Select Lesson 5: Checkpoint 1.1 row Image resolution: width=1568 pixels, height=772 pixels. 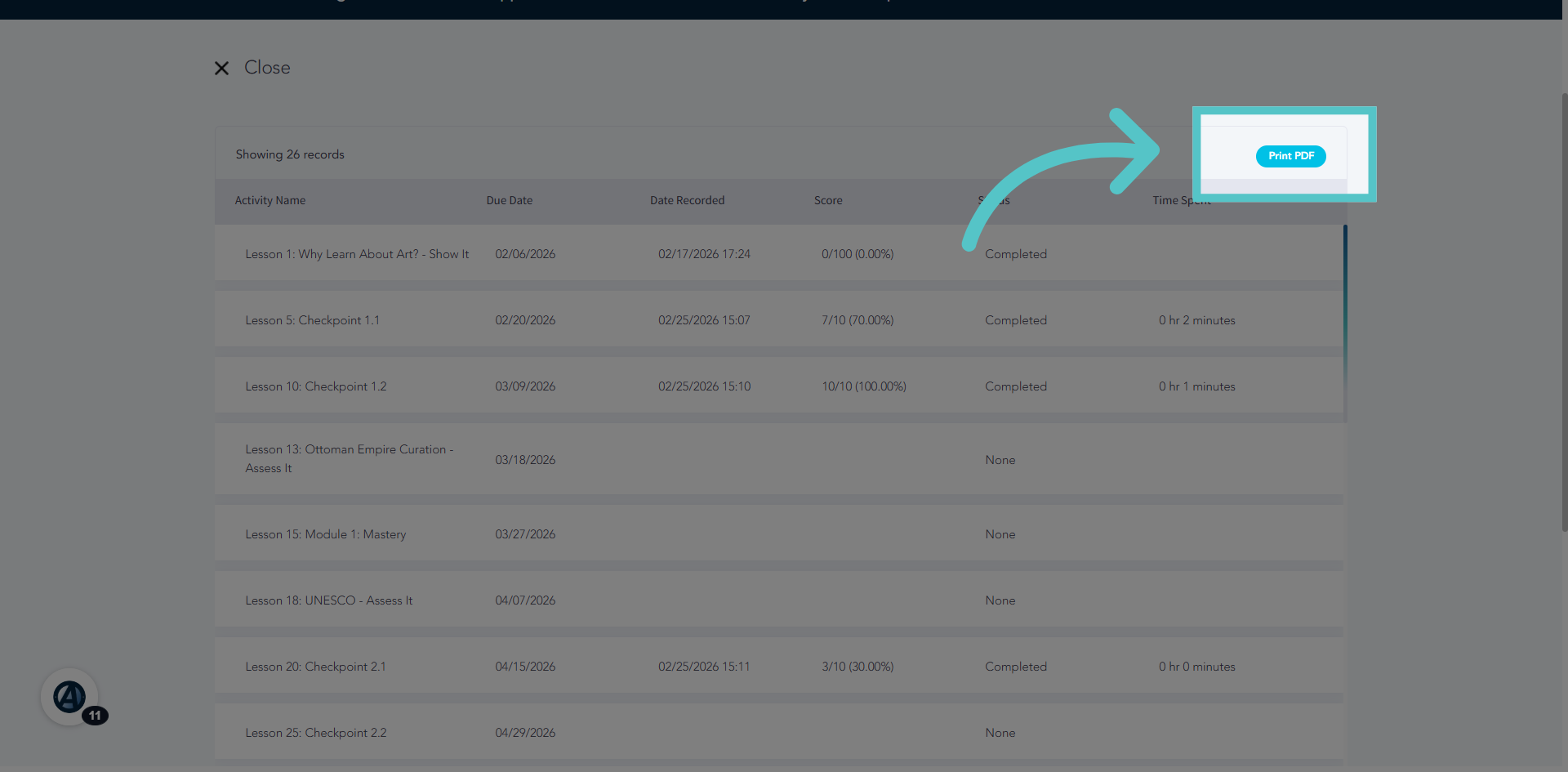tap(779, 320)
